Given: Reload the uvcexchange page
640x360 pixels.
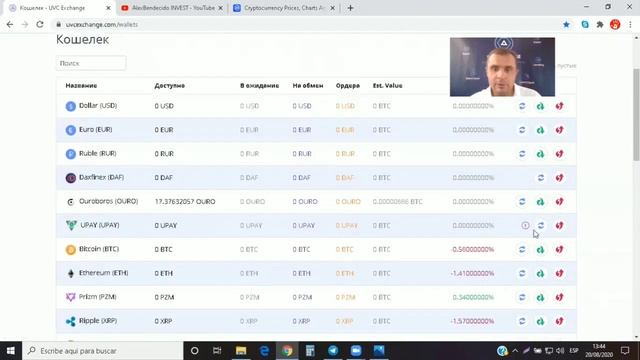Looking at the screenshot, I should tap(40, 24).
